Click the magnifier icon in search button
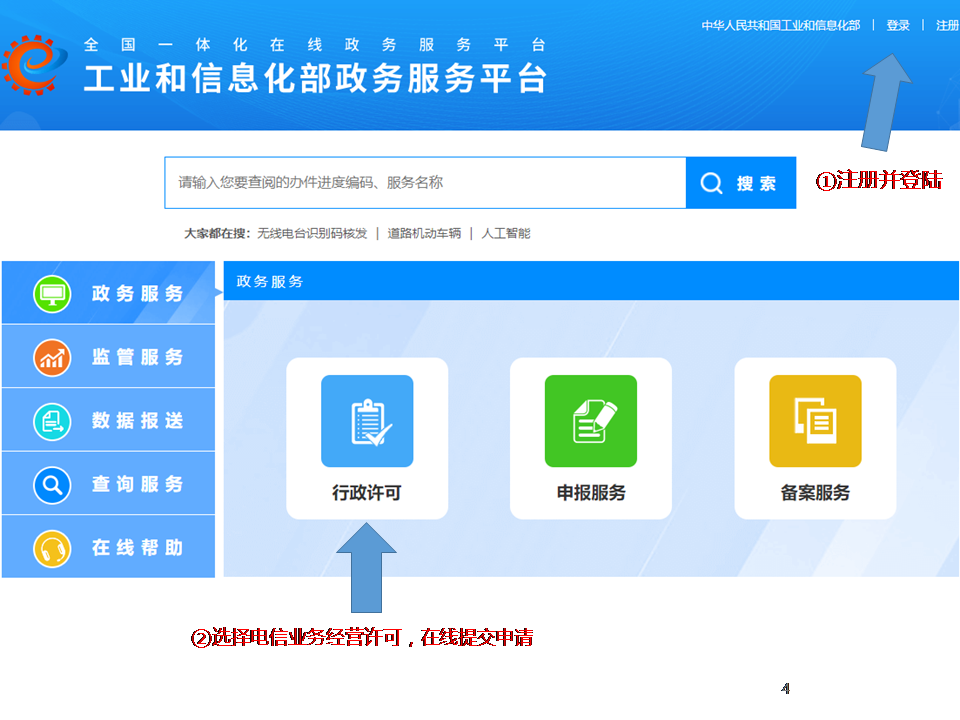 (711, 183)
